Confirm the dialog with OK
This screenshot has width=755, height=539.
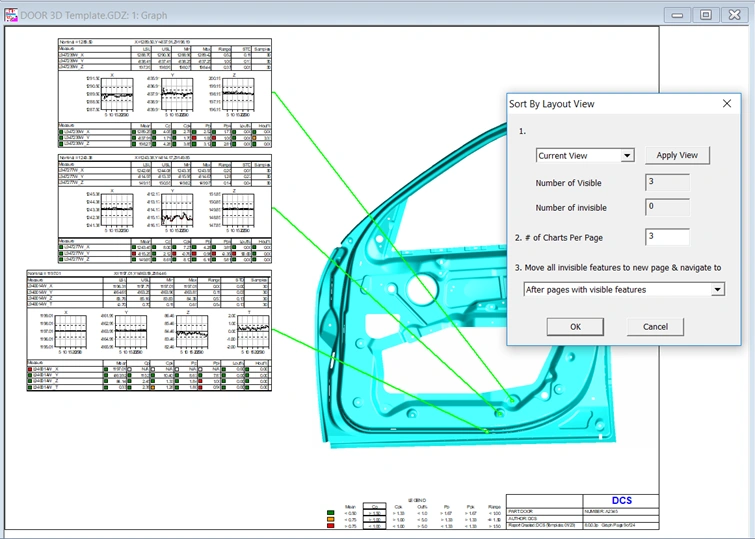click(x=575, y=327)
